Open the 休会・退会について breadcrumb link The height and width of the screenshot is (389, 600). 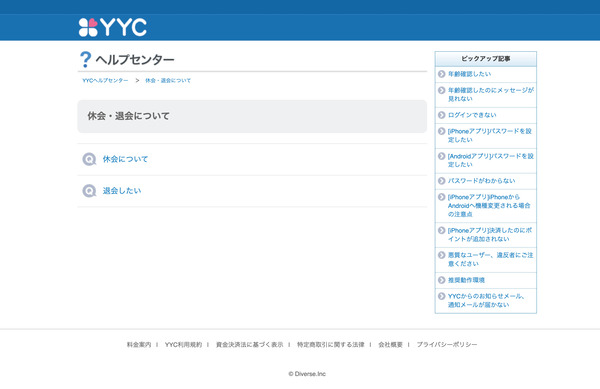[x=168, y=80]
